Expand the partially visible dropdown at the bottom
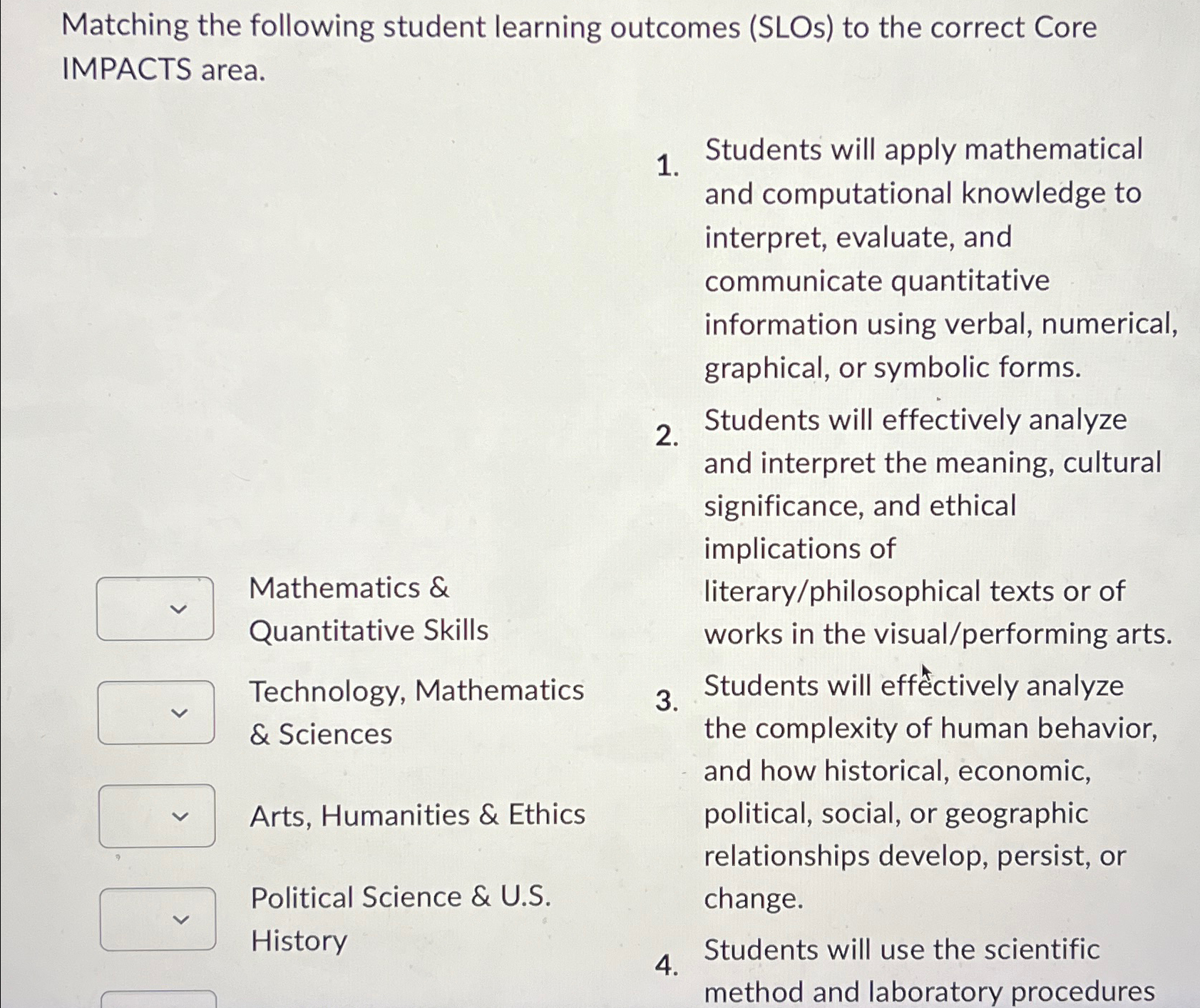Screen dimensions: 1200x1008 157,998
